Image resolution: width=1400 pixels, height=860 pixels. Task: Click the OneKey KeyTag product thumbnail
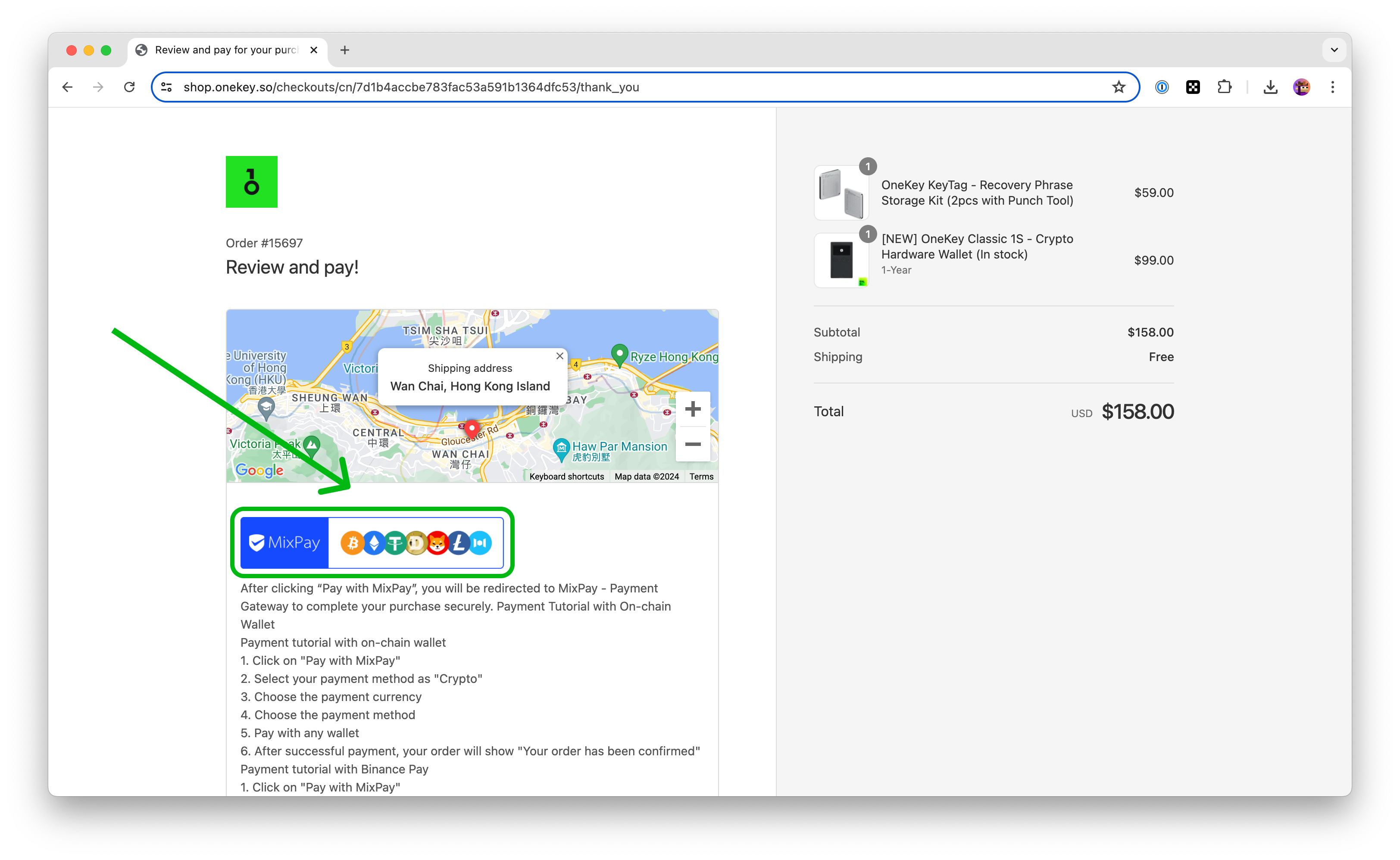(841, 193)
